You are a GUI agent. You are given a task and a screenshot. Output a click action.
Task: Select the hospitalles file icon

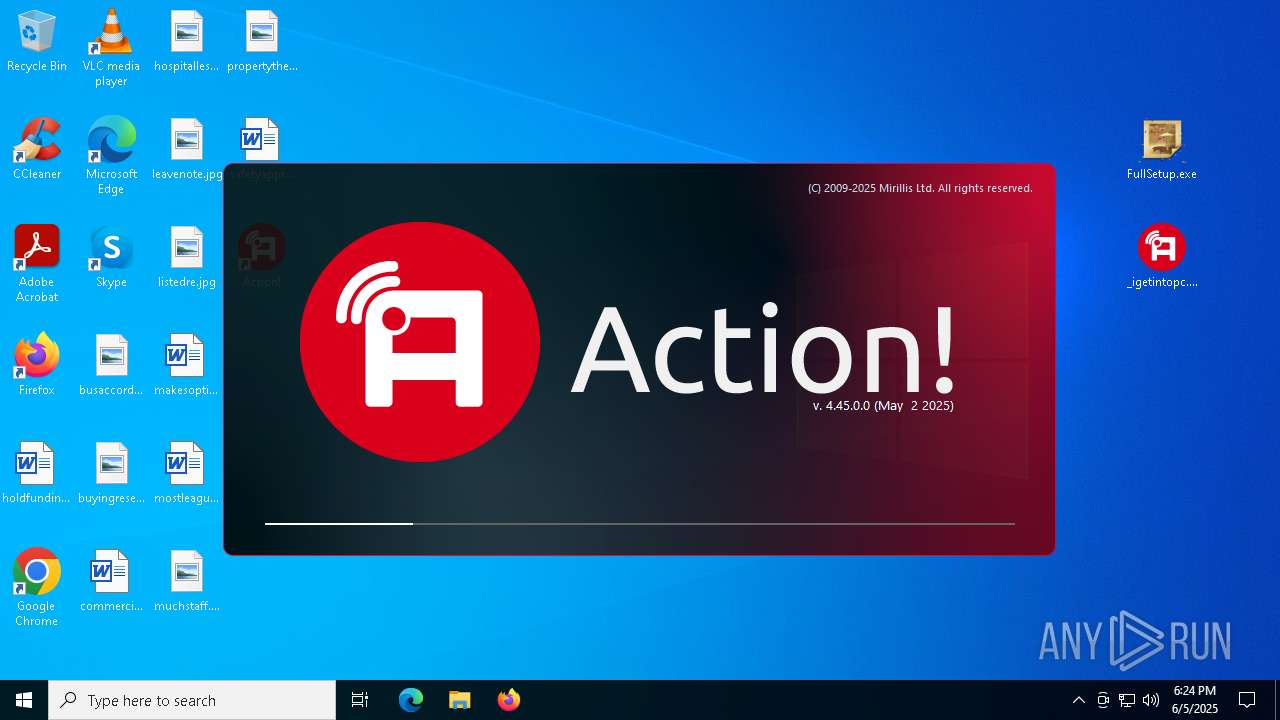click(186, 42)
